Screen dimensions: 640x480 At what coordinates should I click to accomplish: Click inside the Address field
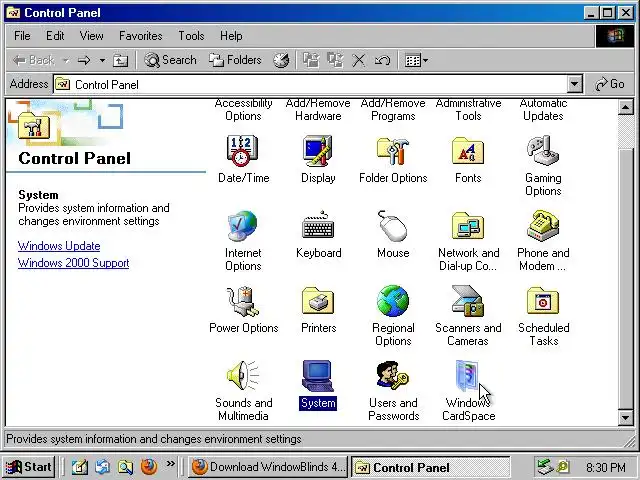pyautogui.click(x=310, y=84)
